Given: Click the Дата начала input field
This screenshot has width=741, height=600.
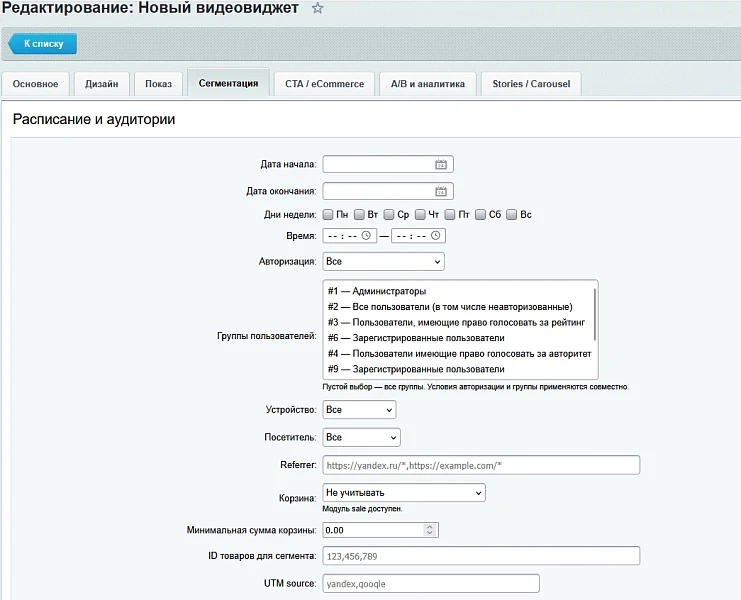Looking at the screenshot, I should click(x=388, y=164).
